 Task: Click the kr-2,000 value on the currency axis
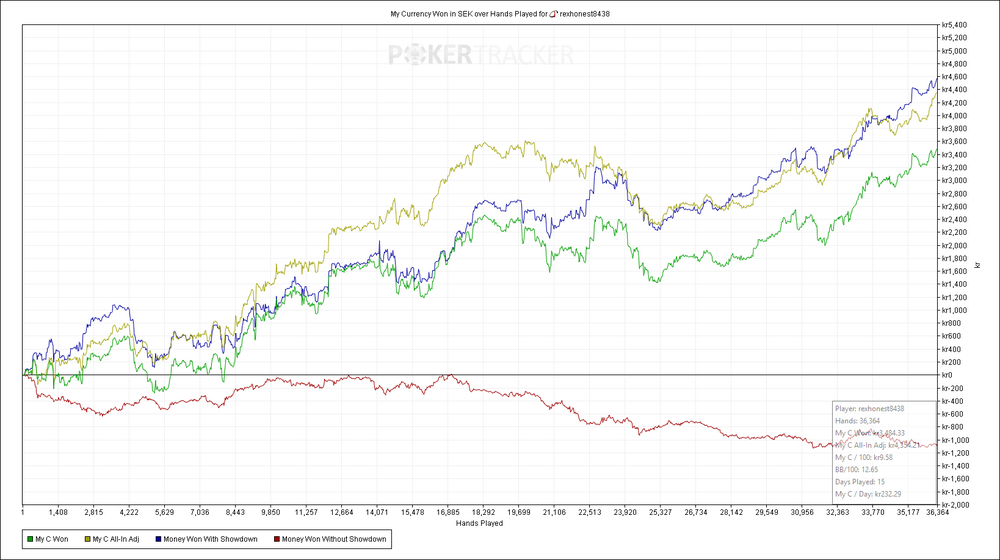955,505
